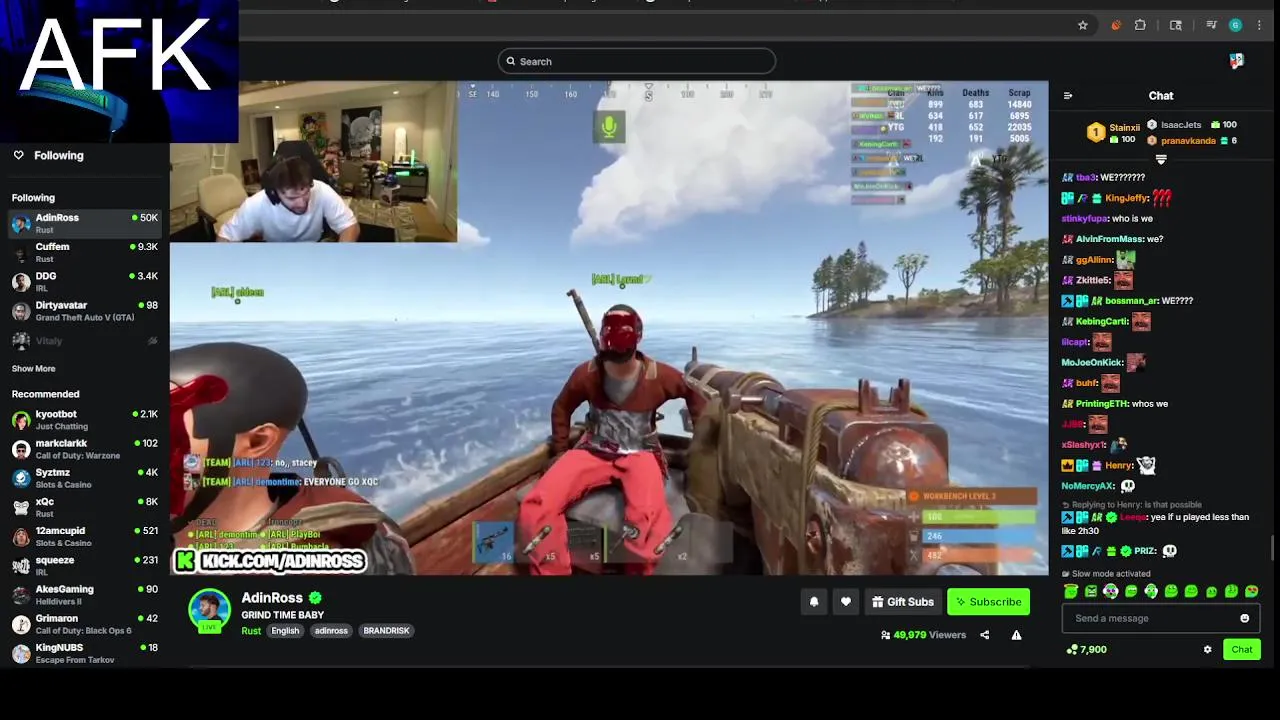Image resolution: width=1280 pixels, height=720 pixels.
Task: Open the AdinRoss channel name link
Action: [272, 598]
